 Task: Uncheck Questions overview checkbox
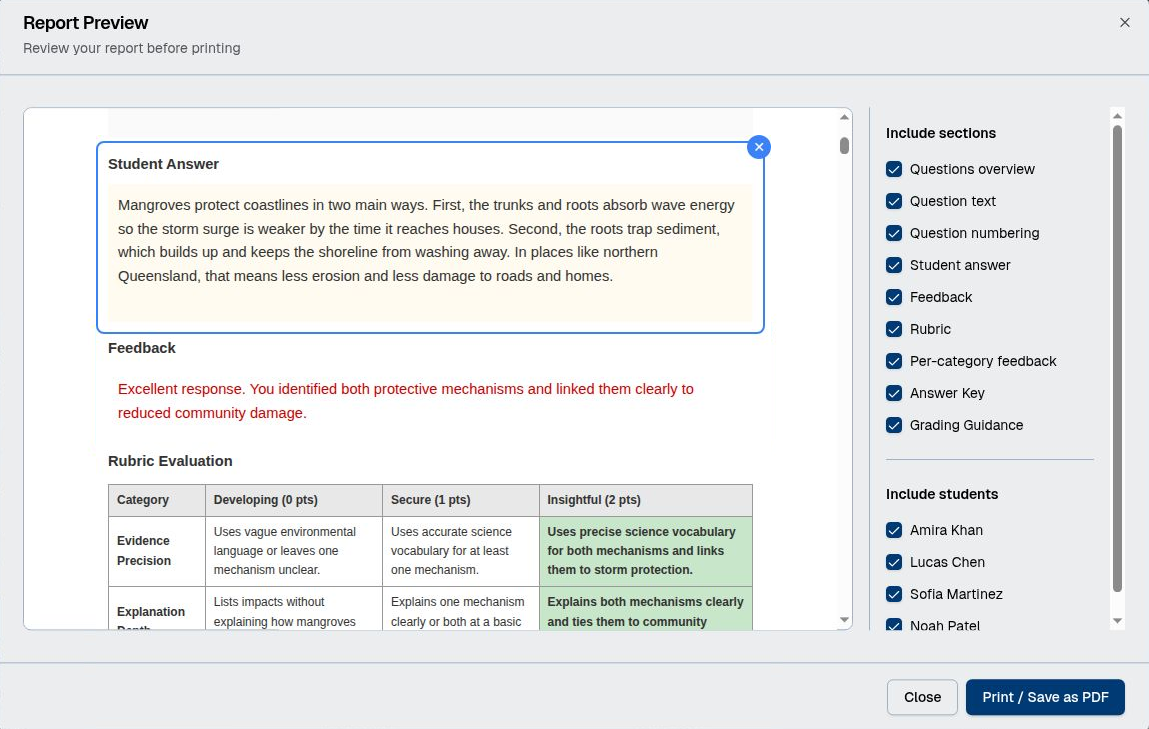click(x=894, y=169)
